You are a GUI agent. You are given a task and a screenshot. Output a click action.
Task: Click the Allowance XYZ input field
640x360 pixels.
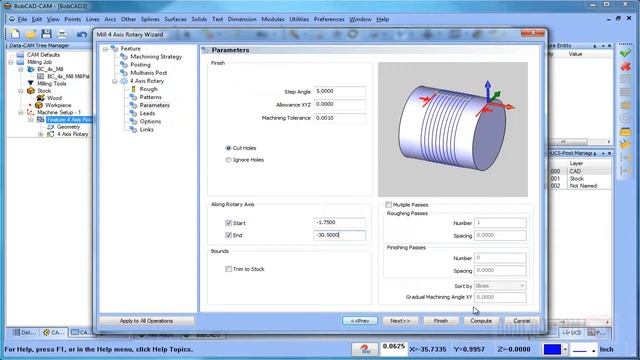click(x=340, y=104)
